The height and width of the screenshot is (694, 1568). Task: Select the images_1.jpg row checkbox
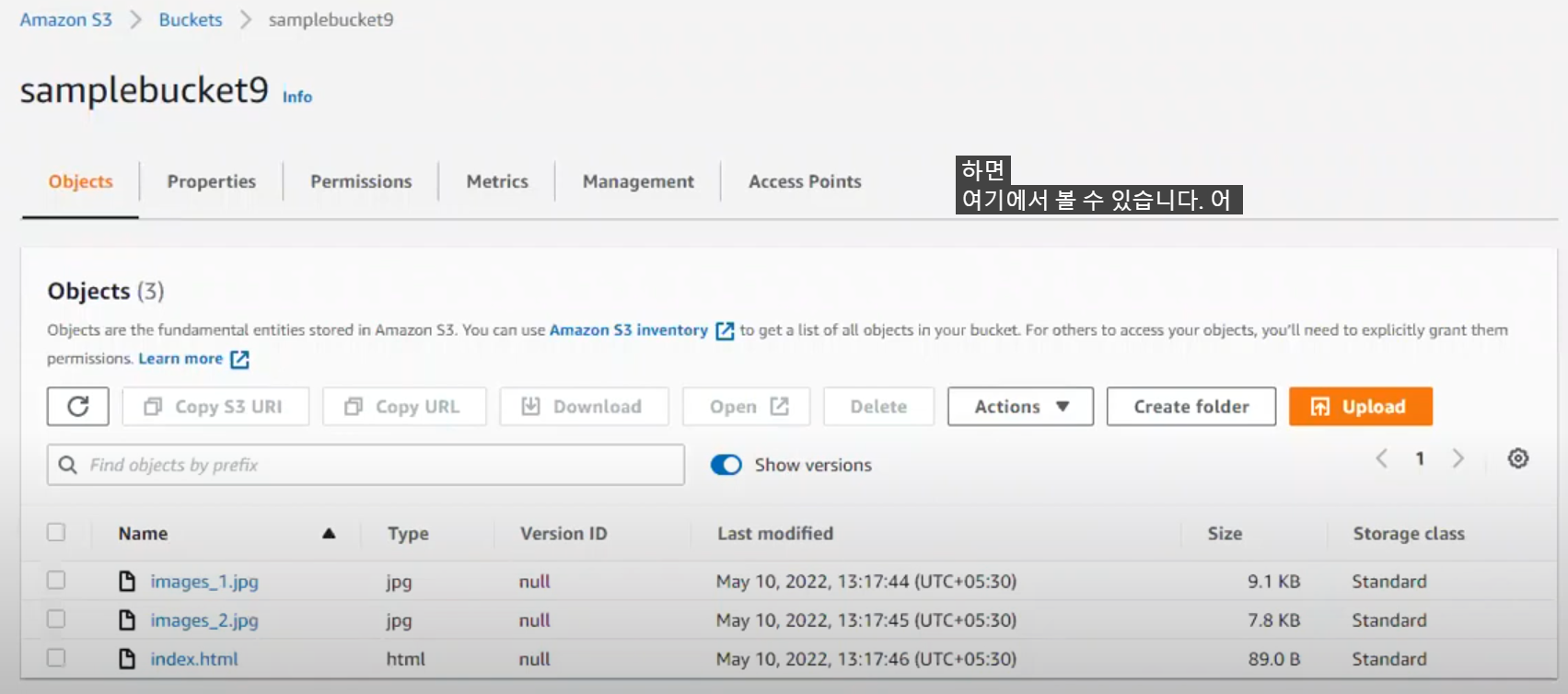click(56, 580)
